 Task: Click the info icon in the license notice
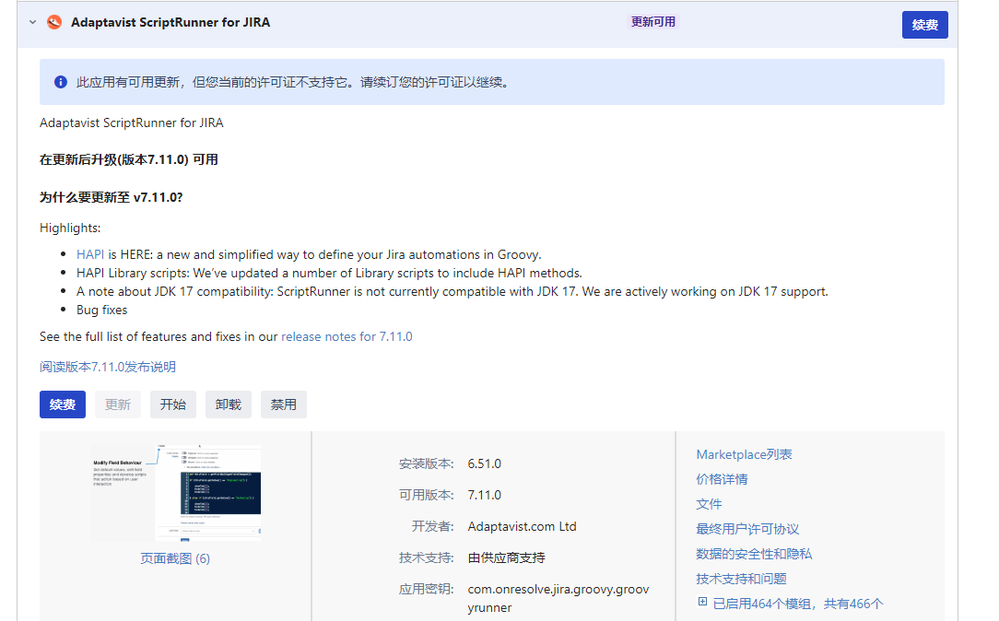click(x=61, y=82)
